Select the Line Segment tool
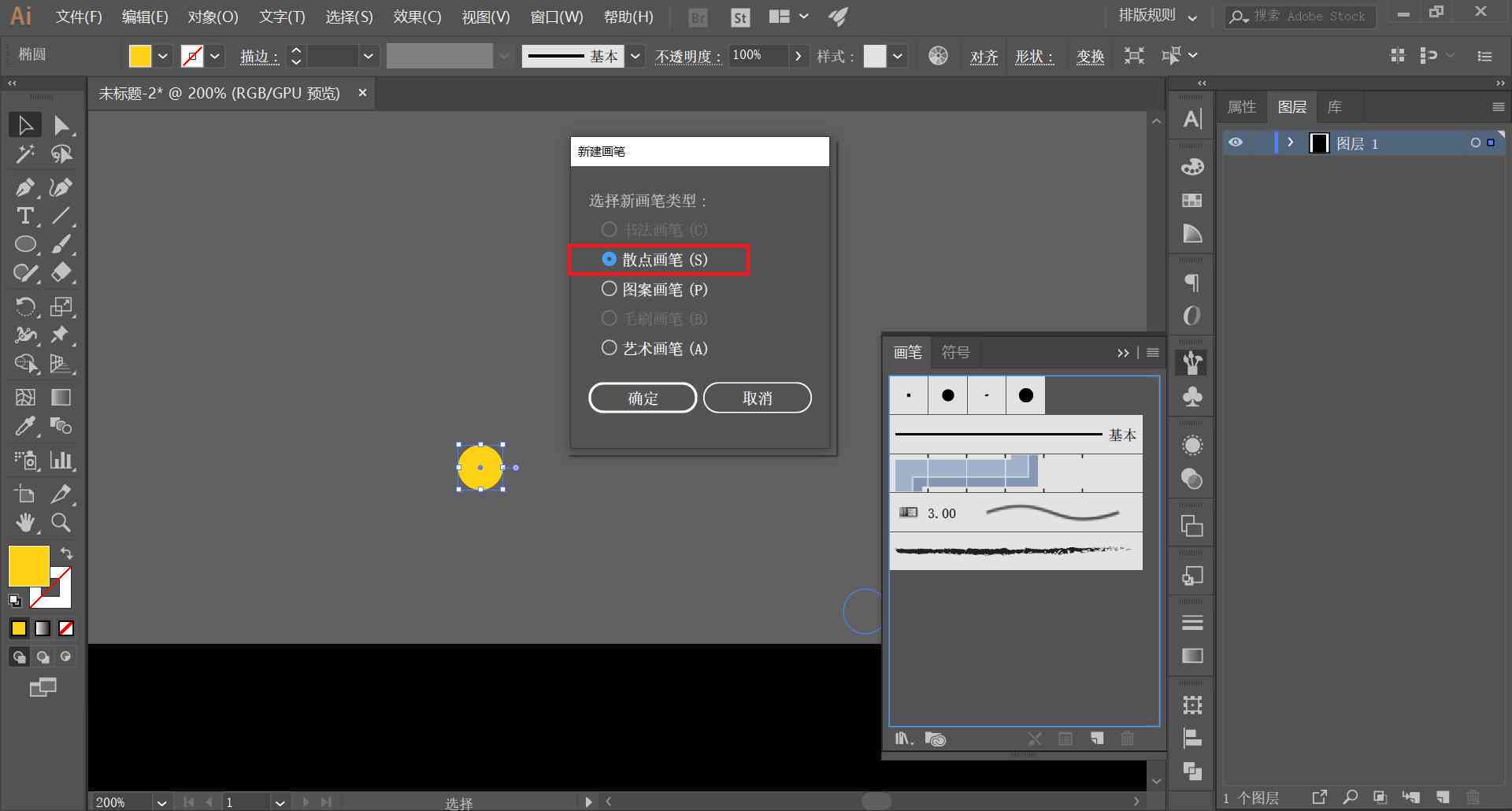 tap(61, 216)
